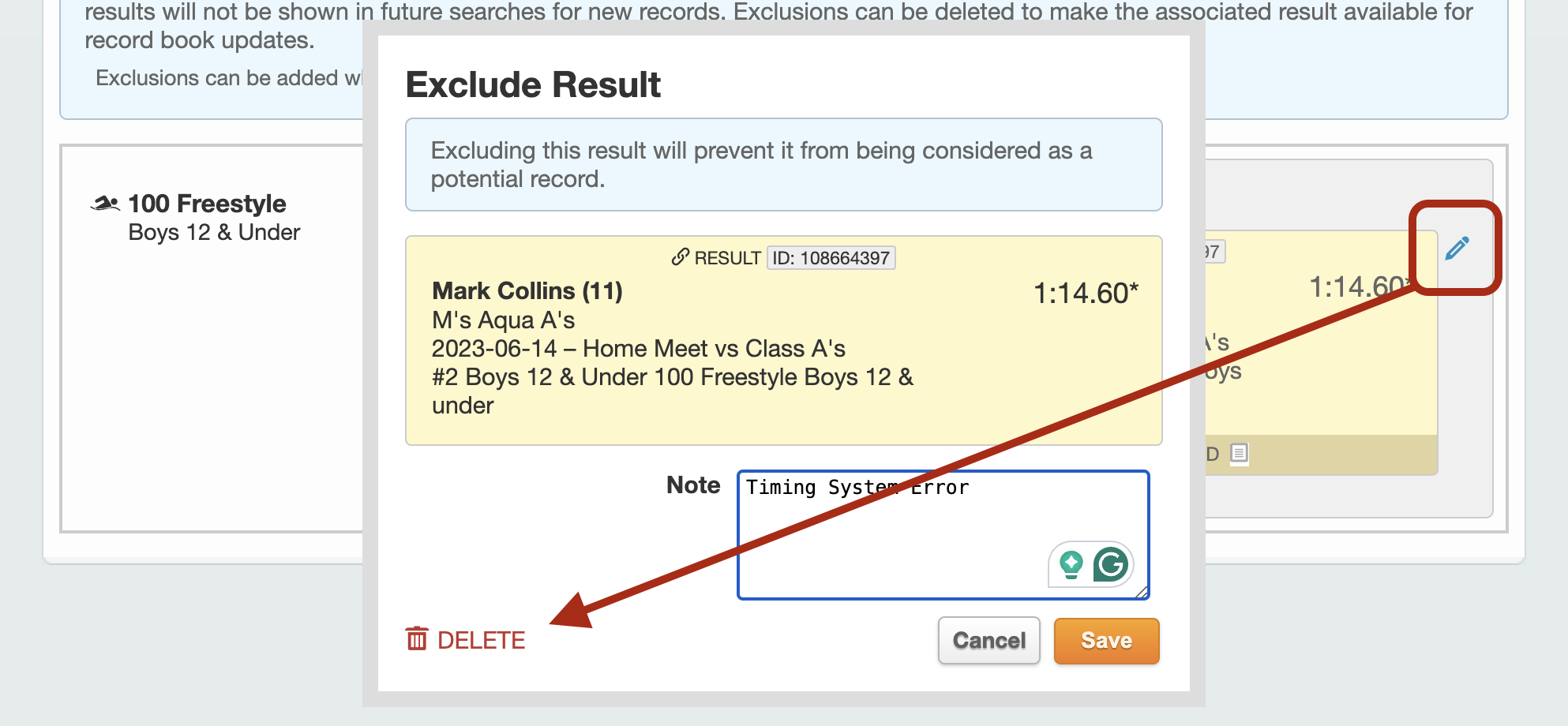
Task: Click the 1:14.60* time in dialog
Action: click(1086, 294)
